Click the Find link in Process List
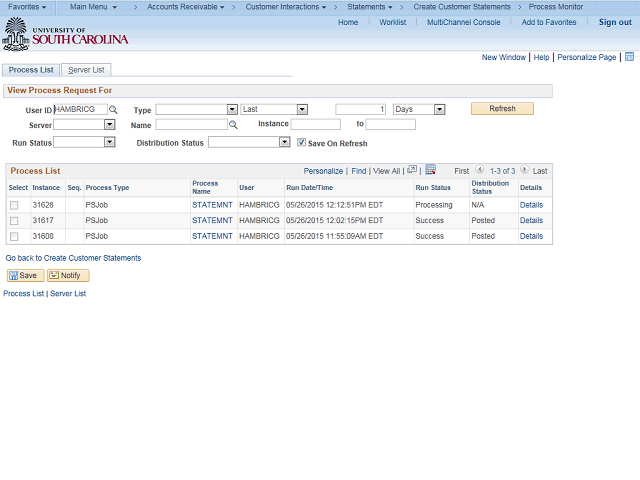 tap(359, 171)
